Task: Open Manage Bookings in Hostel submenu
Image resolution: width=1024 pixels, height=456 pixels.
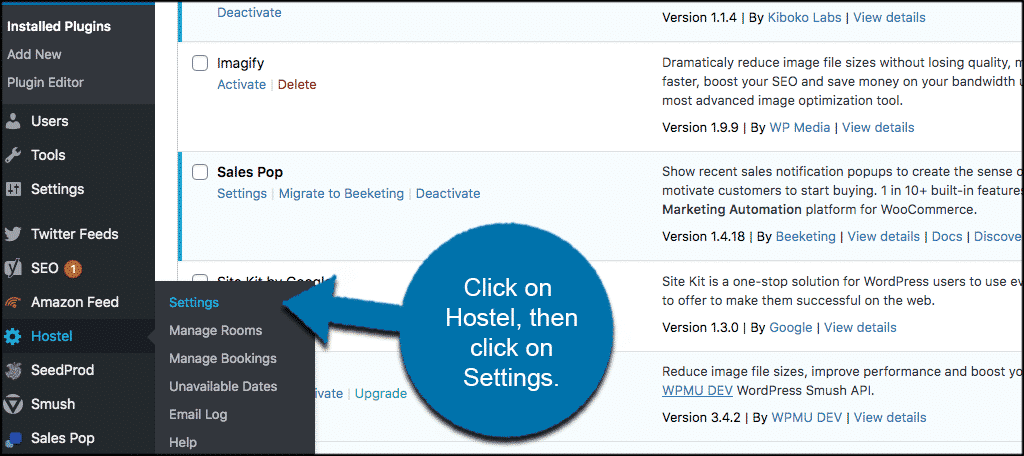Action: tap(222, 358)
